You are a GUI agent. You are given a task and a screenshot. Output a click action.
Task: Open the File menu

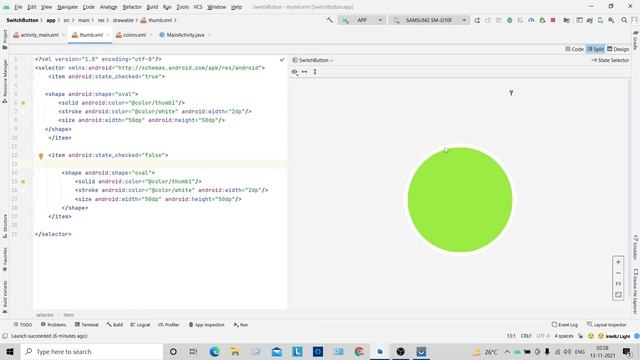pyautogui.click(x=18, y=7)
